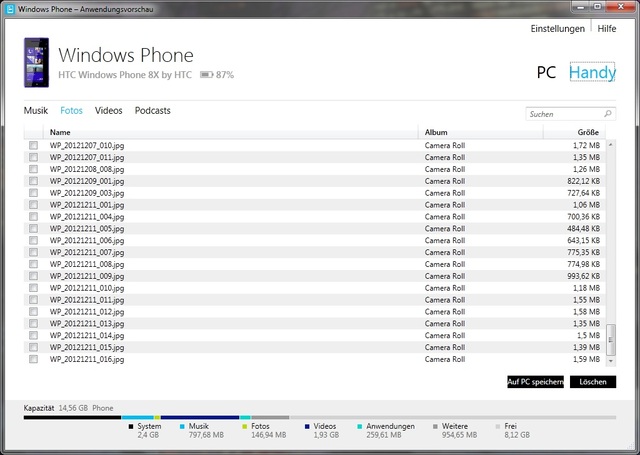Click the black System legend square
The width and height of the screenshot is (640, 455).
tap(131, 426)
